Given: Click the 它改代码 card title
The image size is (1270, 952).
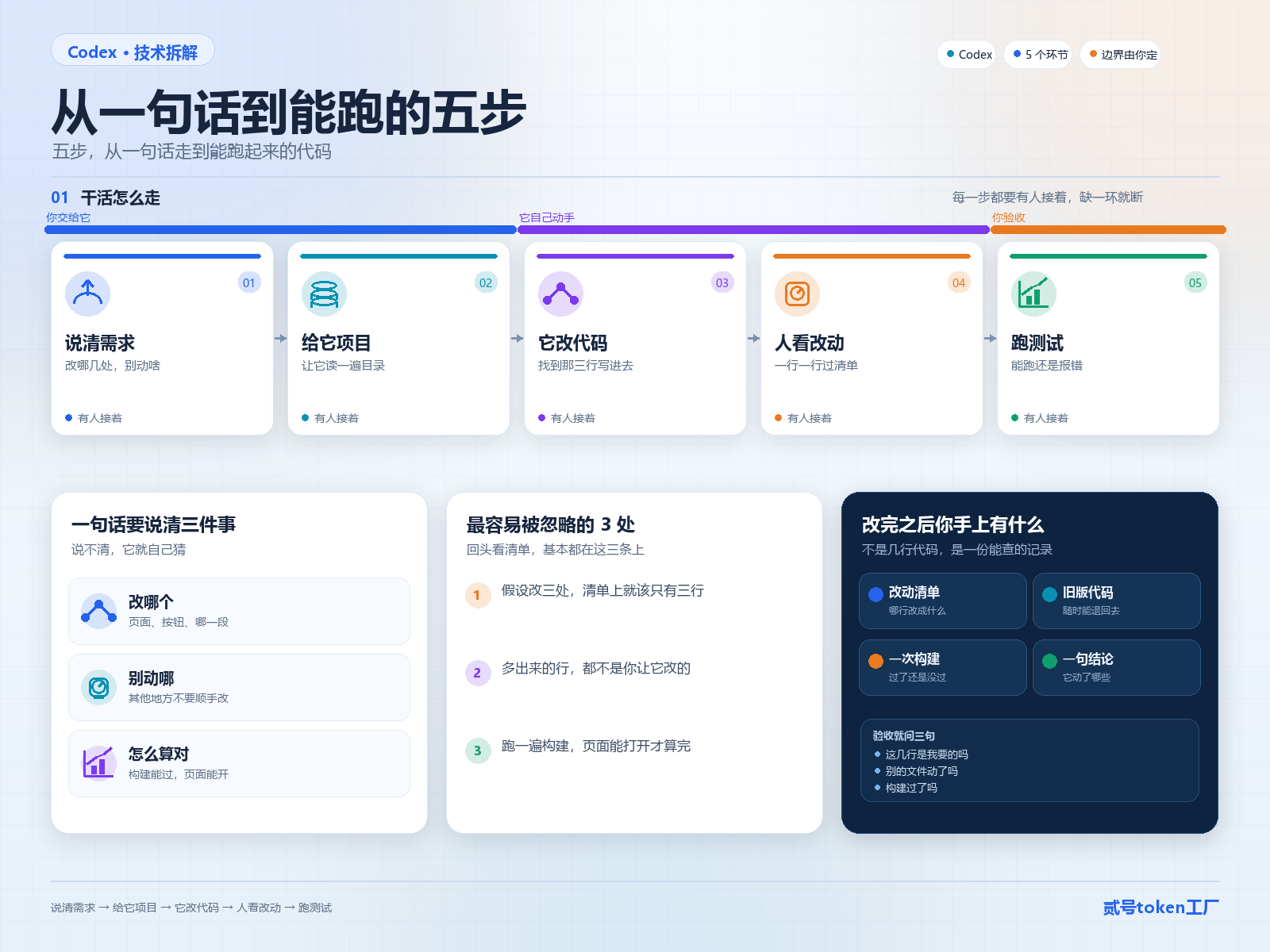Looking at the screenshot, I should (x=573, y=343).
